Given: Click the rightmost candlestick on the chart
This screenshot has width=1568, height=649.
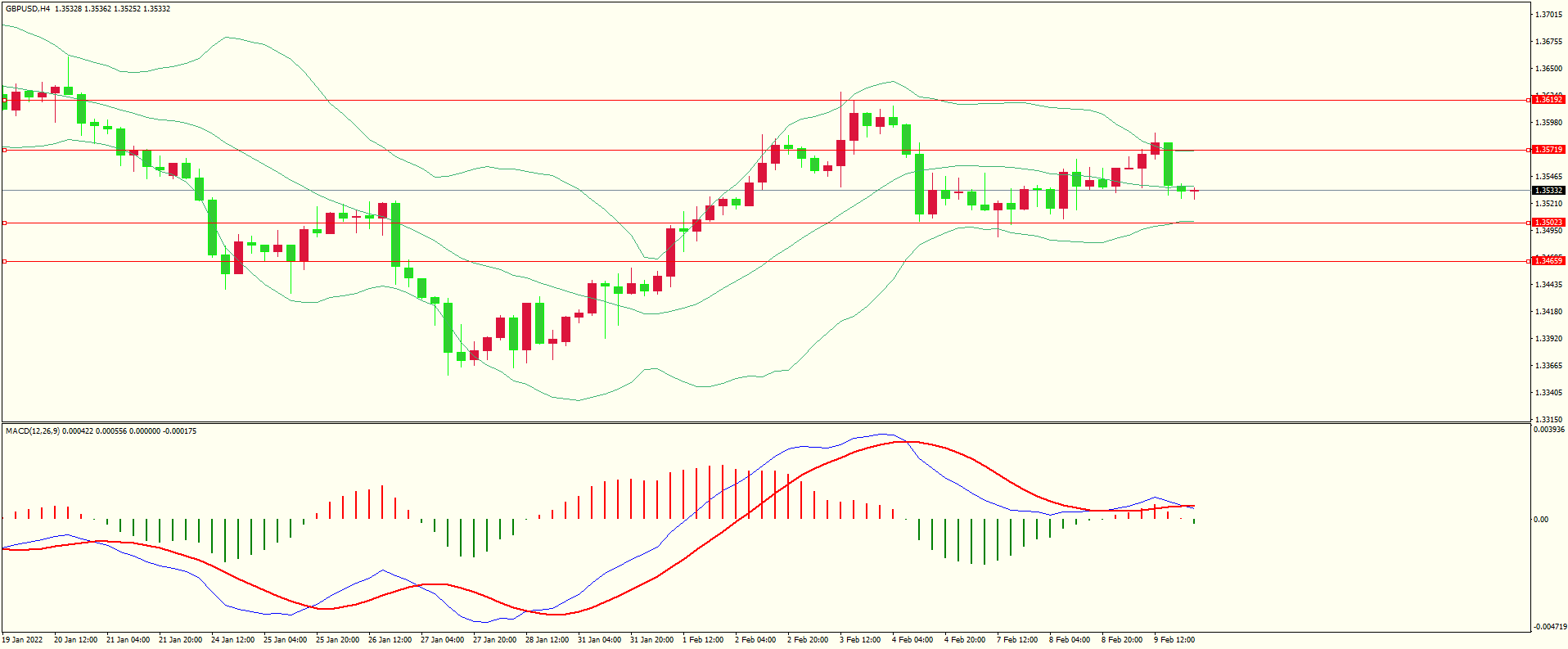Looking at the screenshot, I should click(x=1195, y=191).
